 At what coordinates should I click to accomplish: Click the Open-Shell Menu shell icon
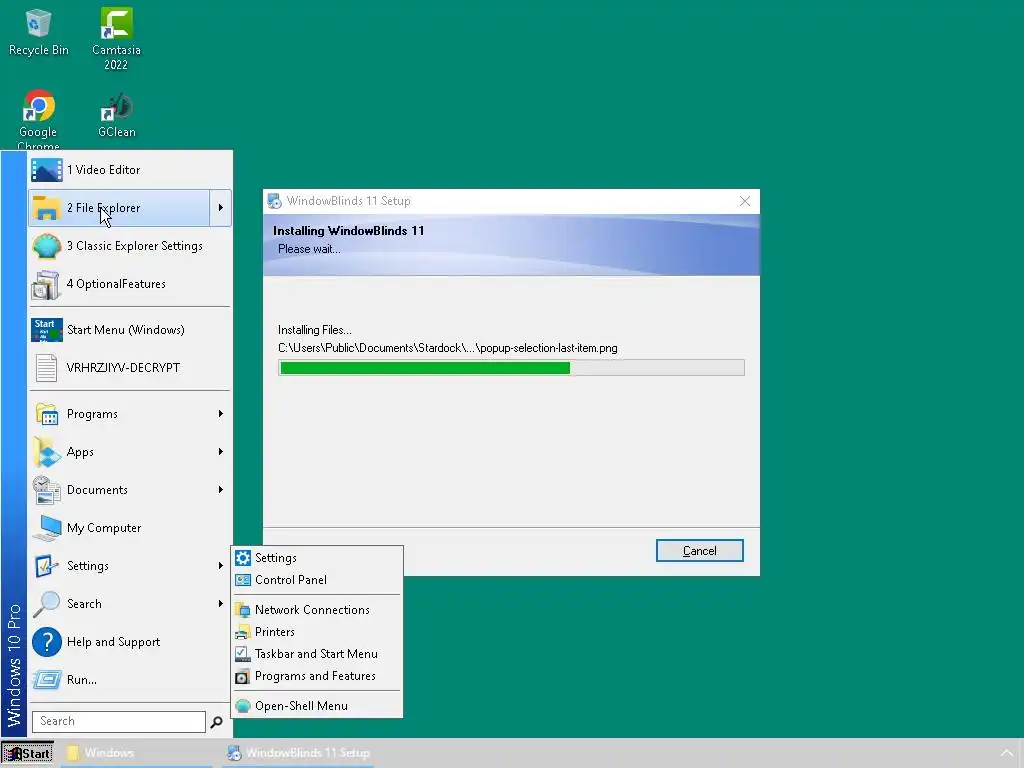click(243, 706)
